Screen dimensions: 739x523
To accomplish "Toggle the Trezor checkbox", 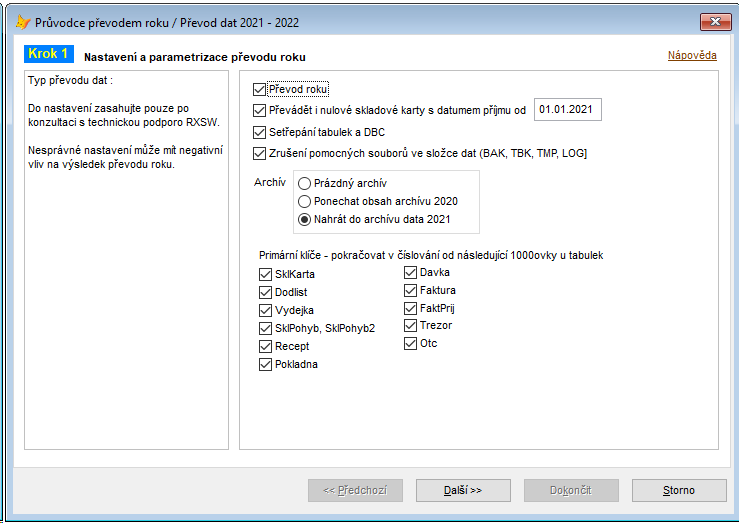I will click(411, 325).
